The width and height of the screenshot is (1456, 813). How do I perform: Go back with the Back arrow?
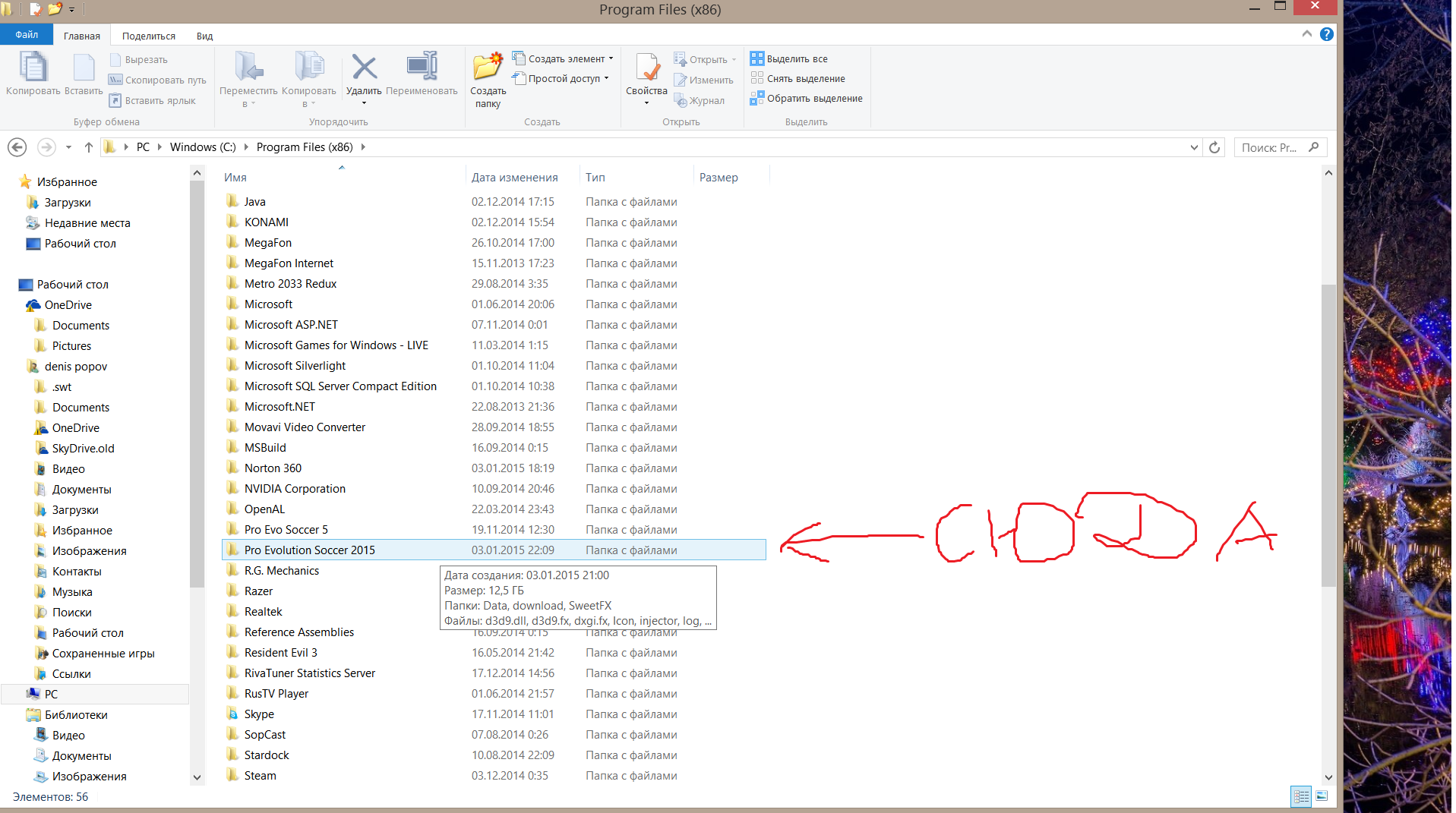(x=17, y=147)
